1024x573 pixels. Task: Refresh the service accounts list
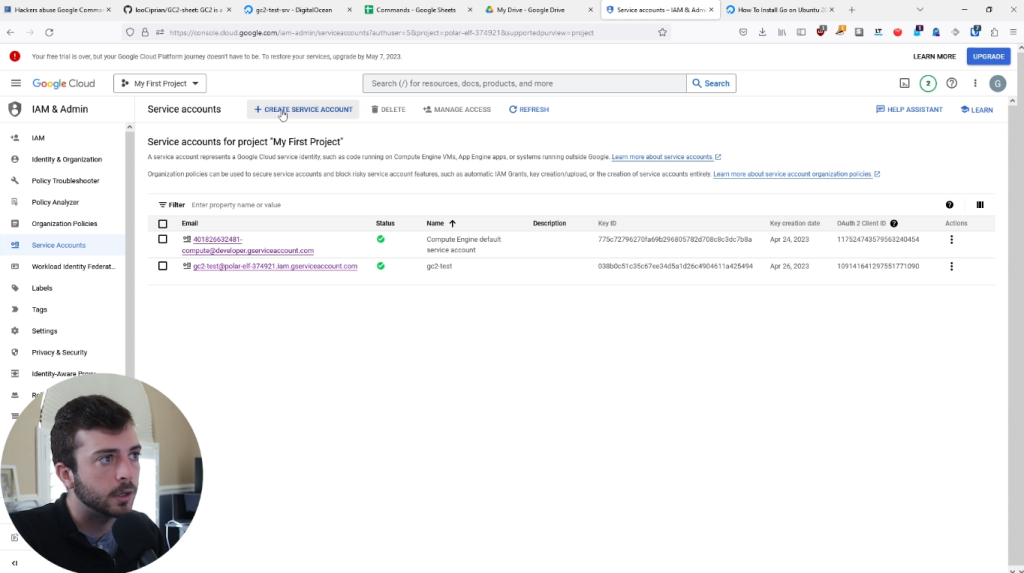click(529, 109)
